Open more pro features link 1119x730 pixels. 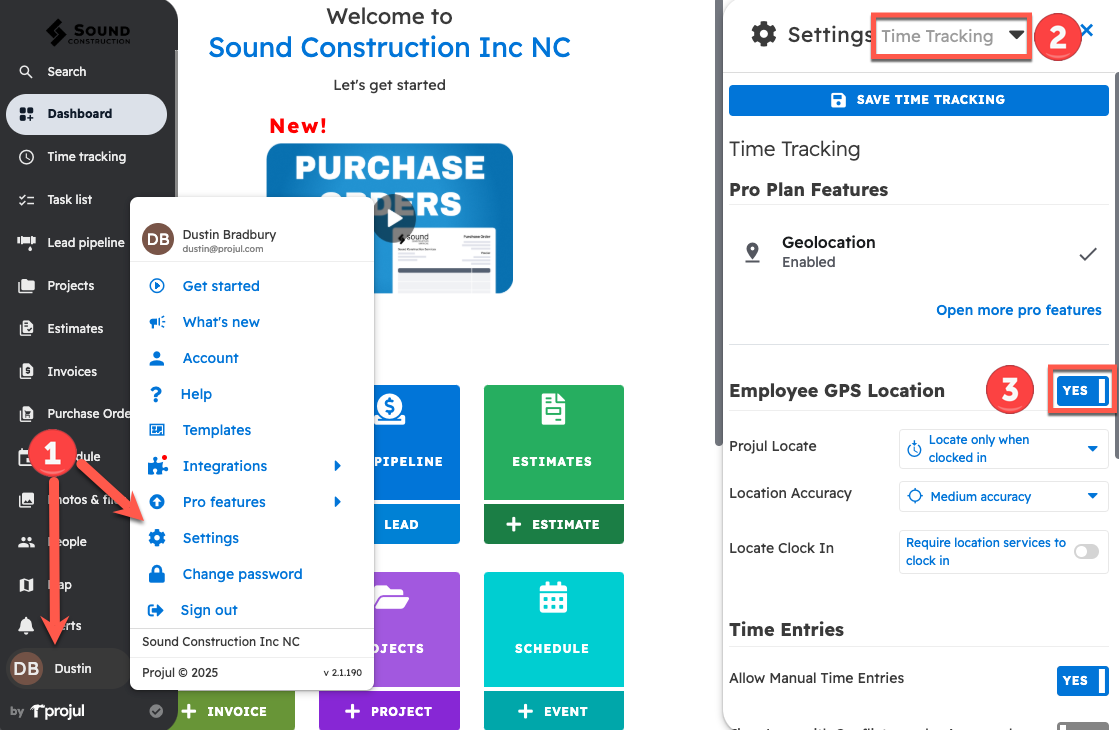1018,310
